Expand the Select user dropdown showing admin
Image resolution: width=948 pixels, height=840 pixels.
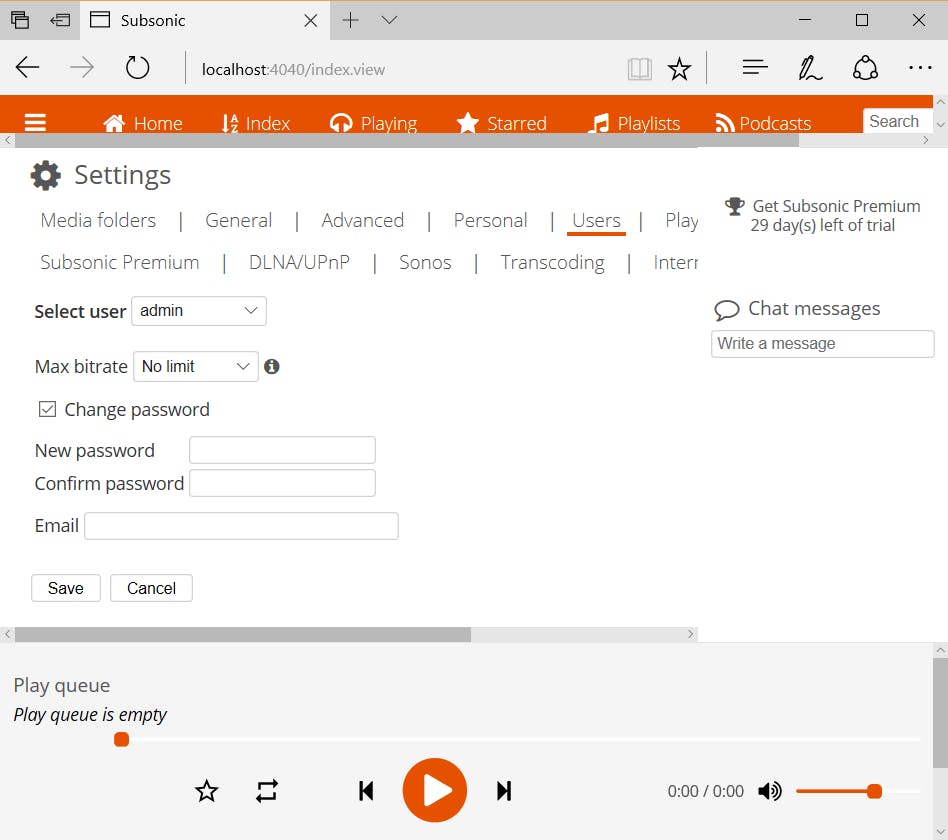[x=199, y=311]
